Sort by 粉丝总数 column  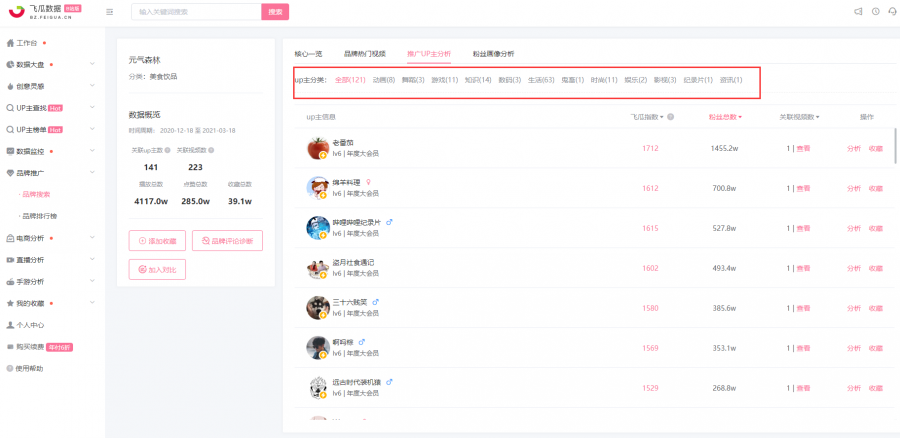coord(725,117)
